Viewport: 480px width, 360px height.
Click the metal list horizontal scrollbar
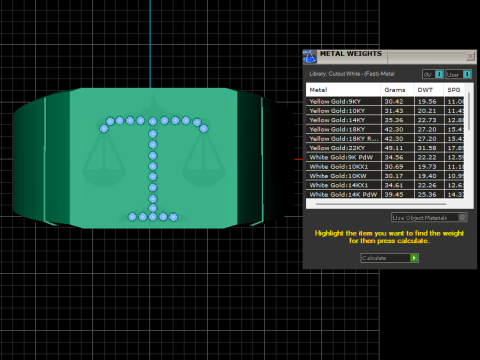click(381, 204)
